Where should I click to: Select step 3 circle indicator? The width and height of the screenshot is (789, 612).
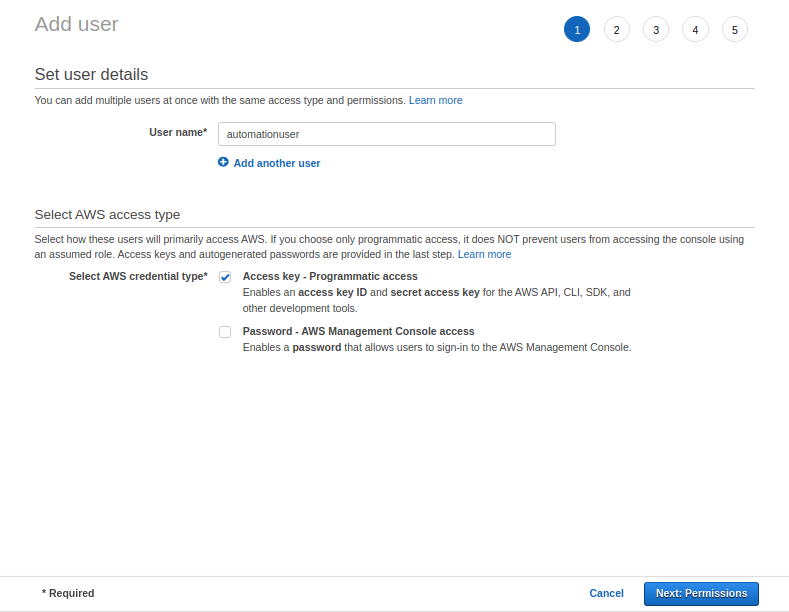click(x=656, y=29)
